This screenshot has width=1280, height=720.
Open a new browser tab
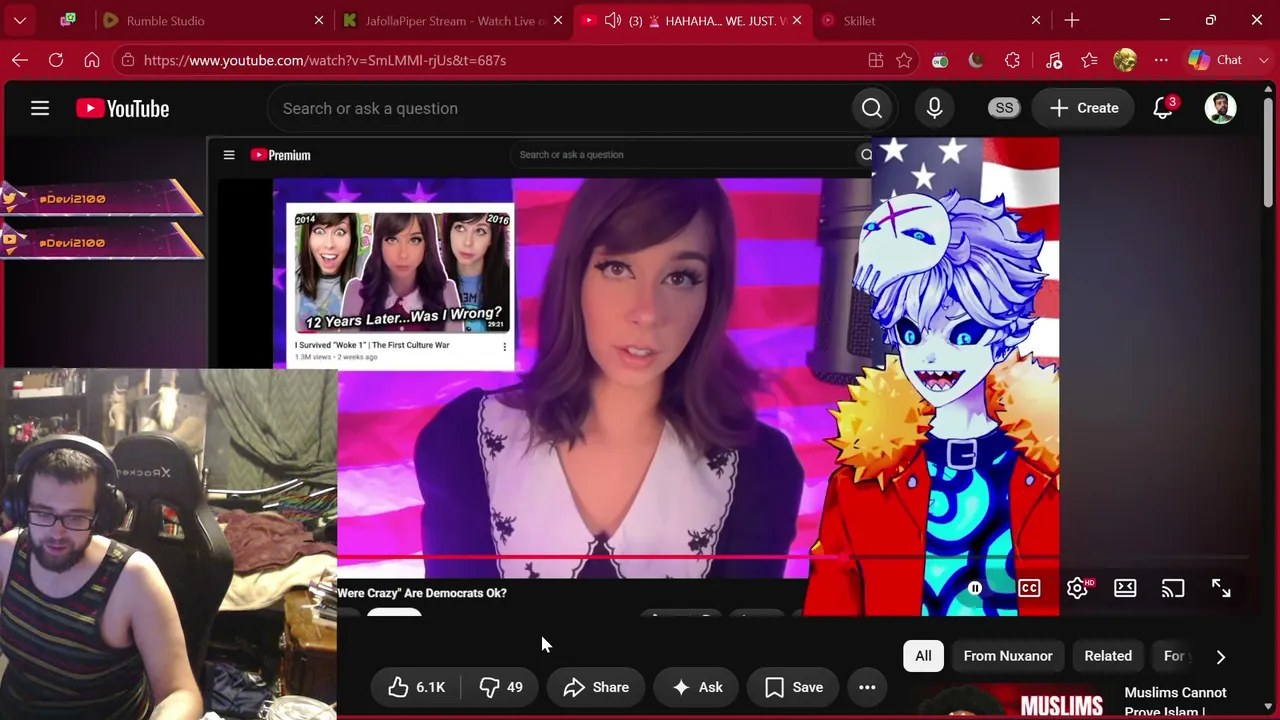pos(1072,20)
